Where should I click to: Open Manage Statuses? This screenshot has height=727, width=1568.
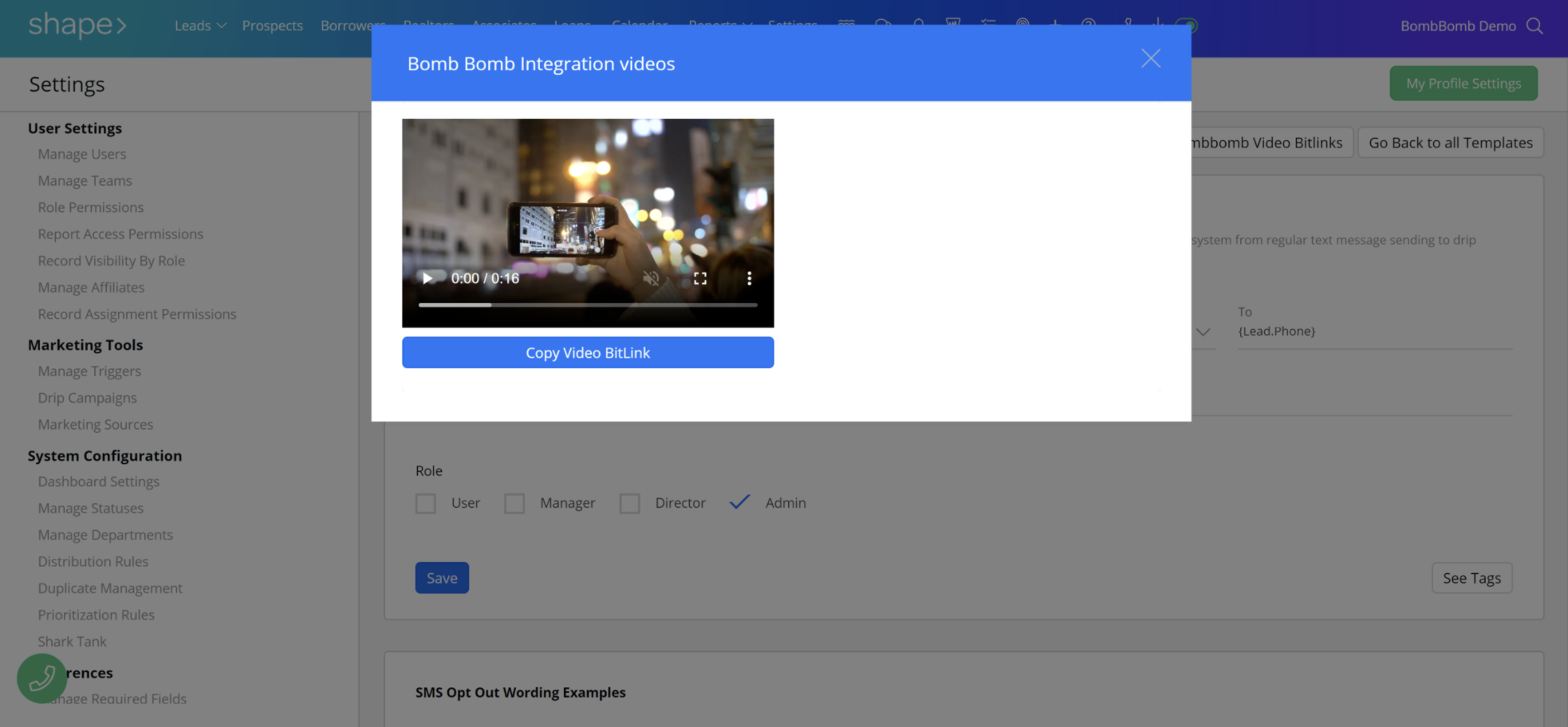[91, 509]
